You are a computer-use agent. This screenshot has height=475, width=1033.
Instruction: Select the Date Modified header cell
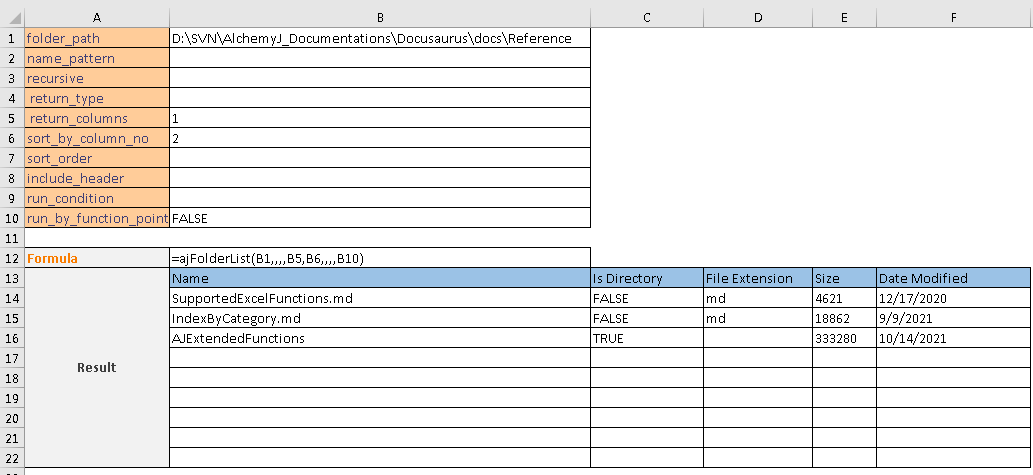coord(954,278)
